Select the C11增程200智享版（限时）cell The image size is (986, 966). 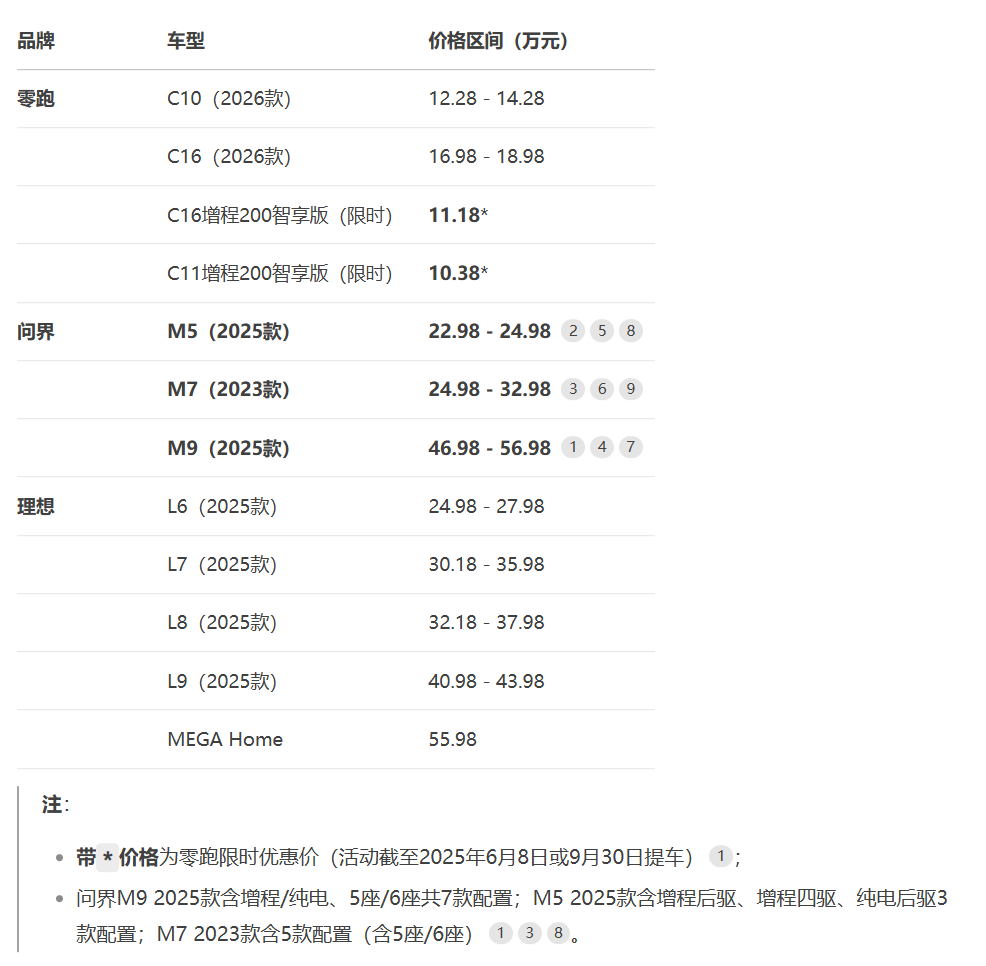pos(280,274)
